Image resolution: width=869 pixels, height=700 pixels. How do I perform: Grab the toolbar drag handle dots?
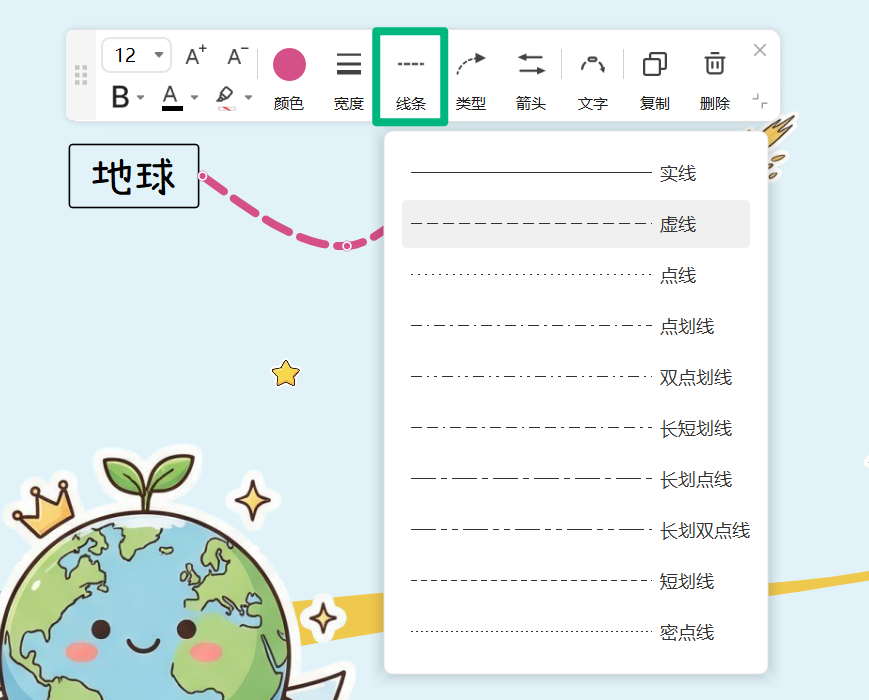click(81, 75)
